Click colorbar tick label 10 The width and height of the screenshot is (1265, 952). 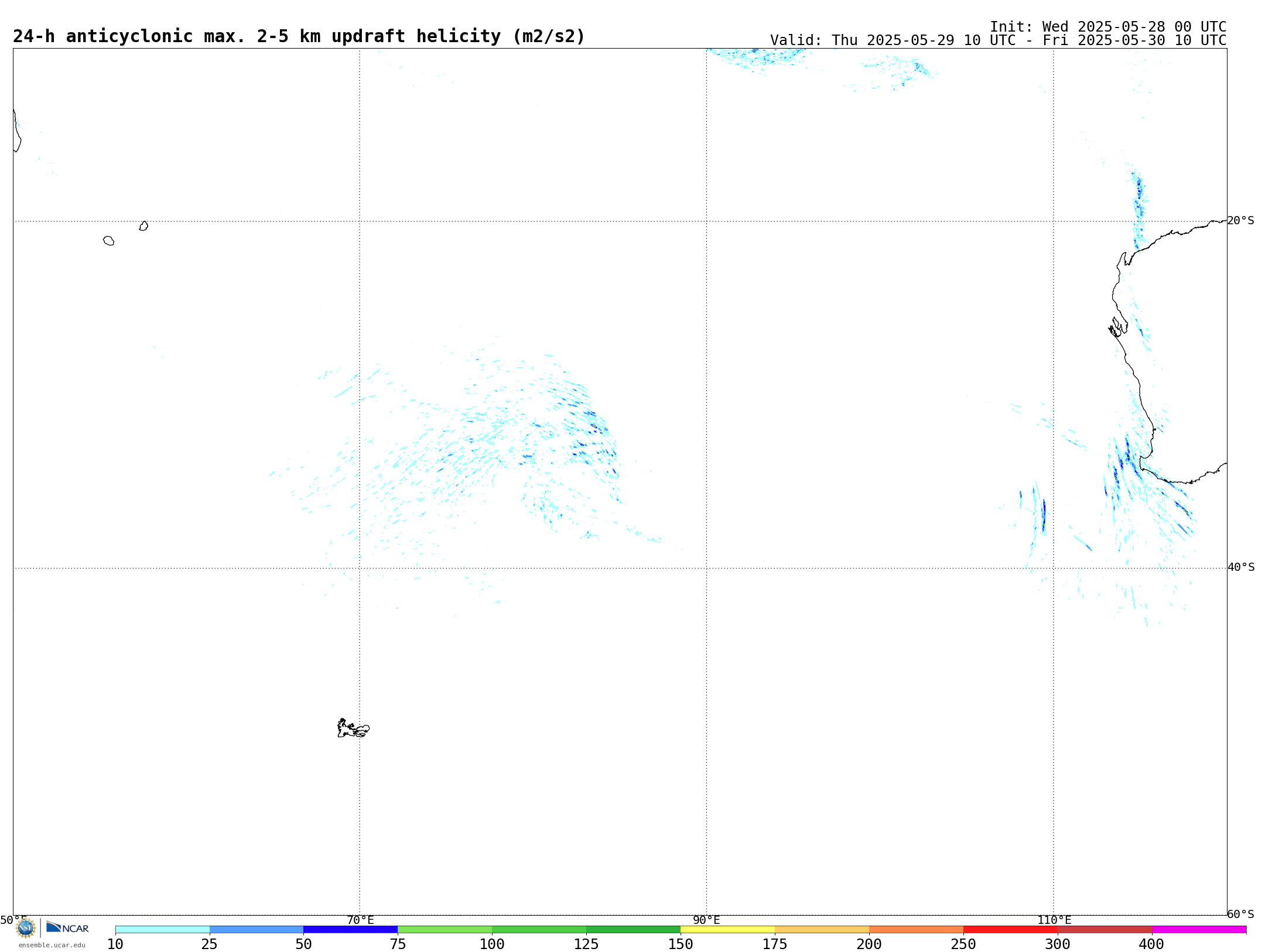coord(115,944)
